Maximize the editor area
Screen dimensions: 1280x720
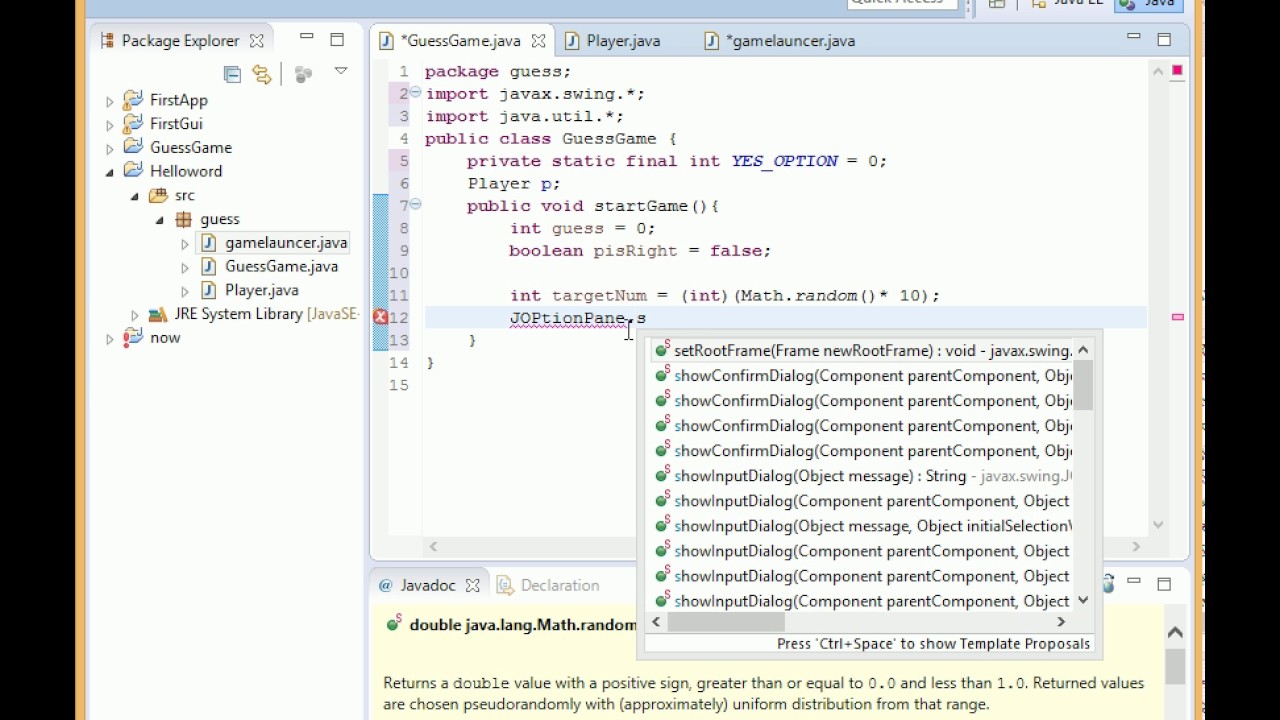coord(1164,40)
